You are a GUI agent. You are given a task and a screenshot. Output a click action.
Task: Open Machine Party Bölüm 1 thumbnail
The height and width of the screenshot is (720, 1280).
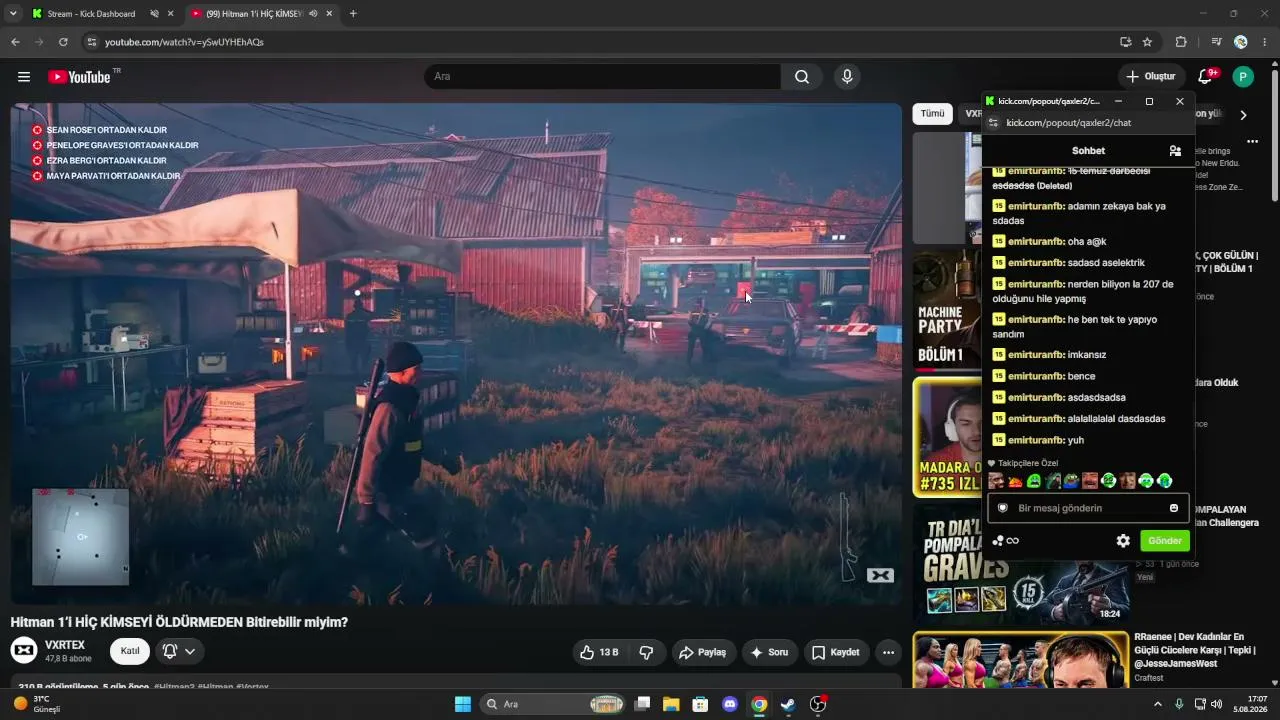947,310
